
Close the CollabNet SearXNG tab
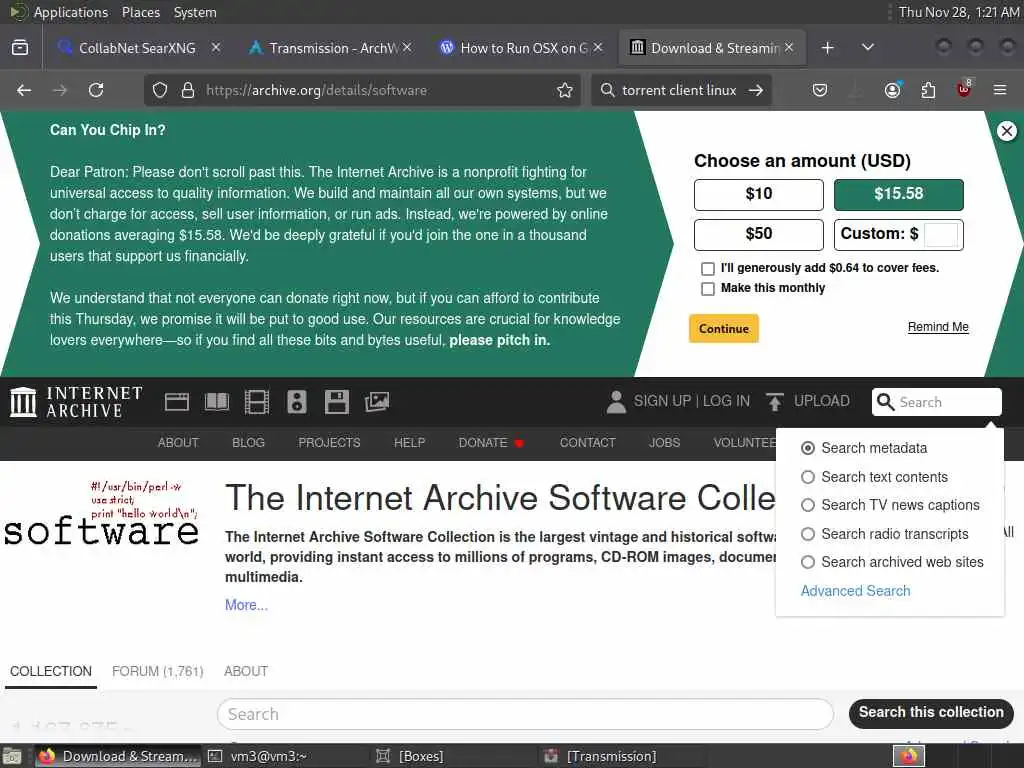[x=216, y=48]
